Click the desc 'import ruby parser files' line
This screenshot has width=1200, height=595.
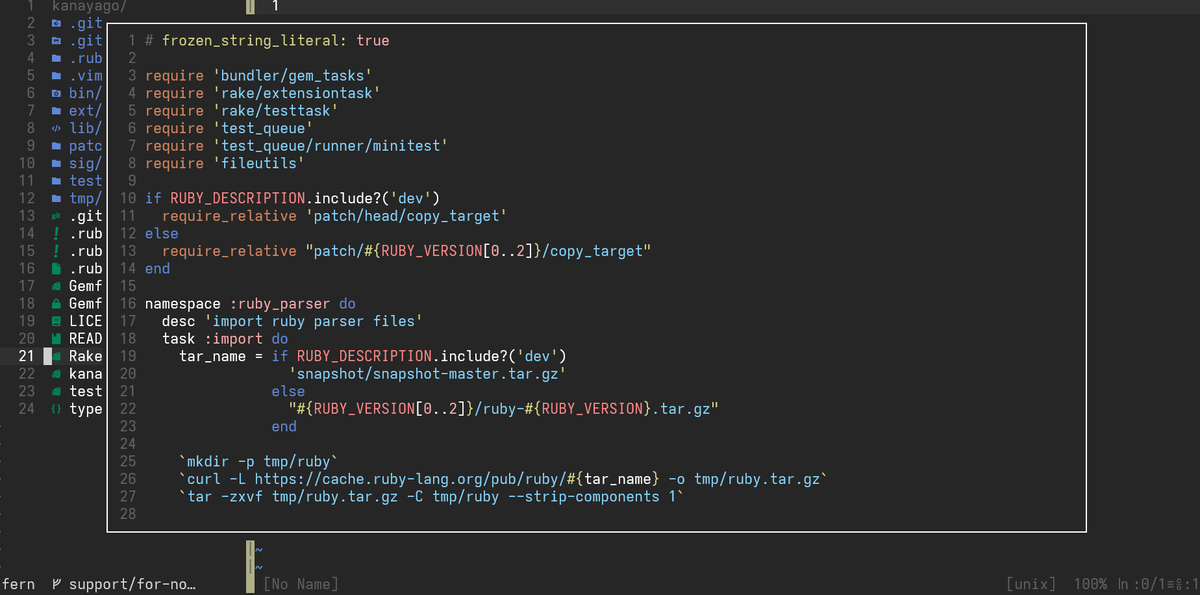click(x=292, y=321)
